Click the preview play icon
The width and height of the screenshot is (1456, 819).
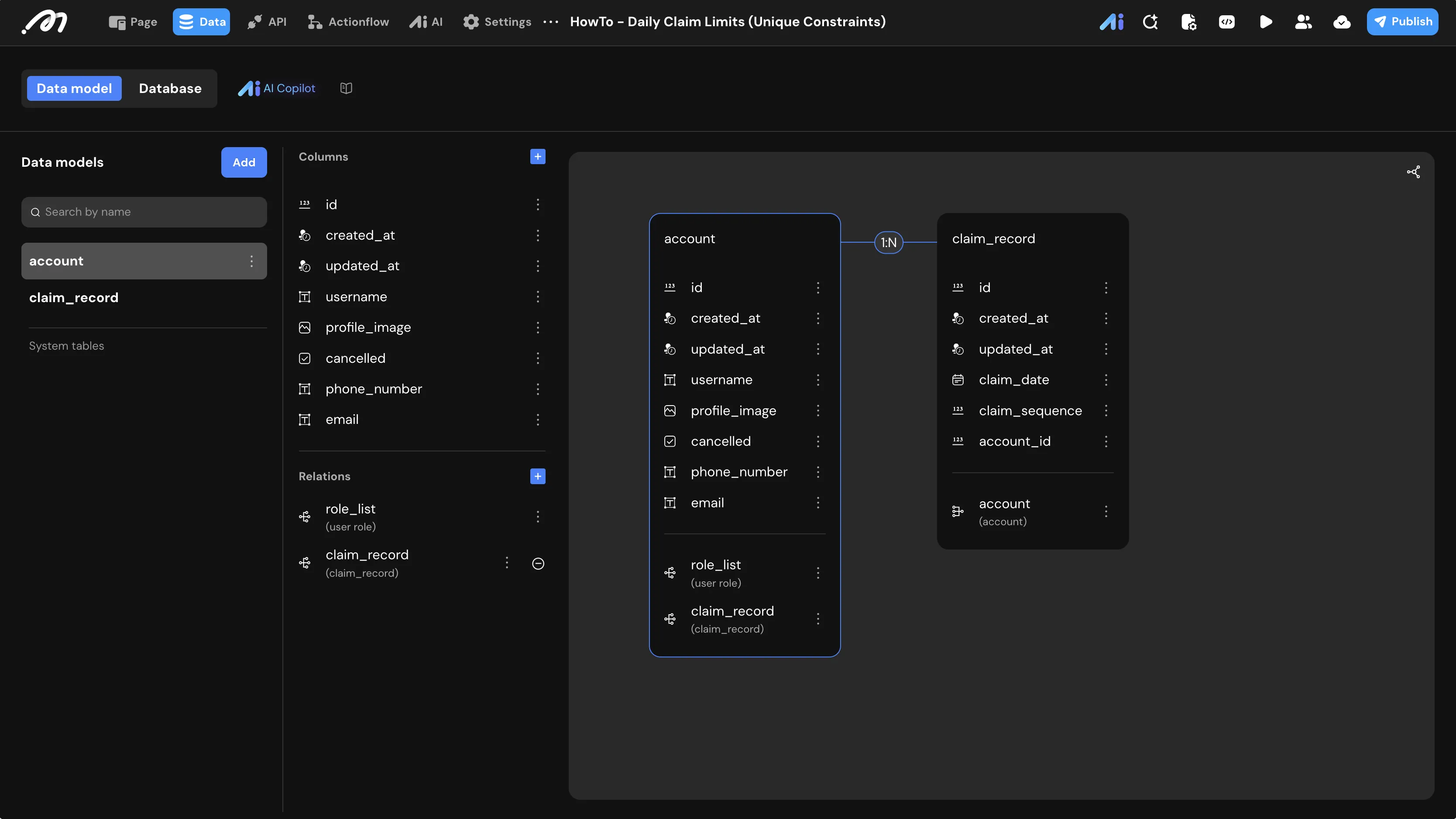pyautogui.click(x=1266, y=22)
